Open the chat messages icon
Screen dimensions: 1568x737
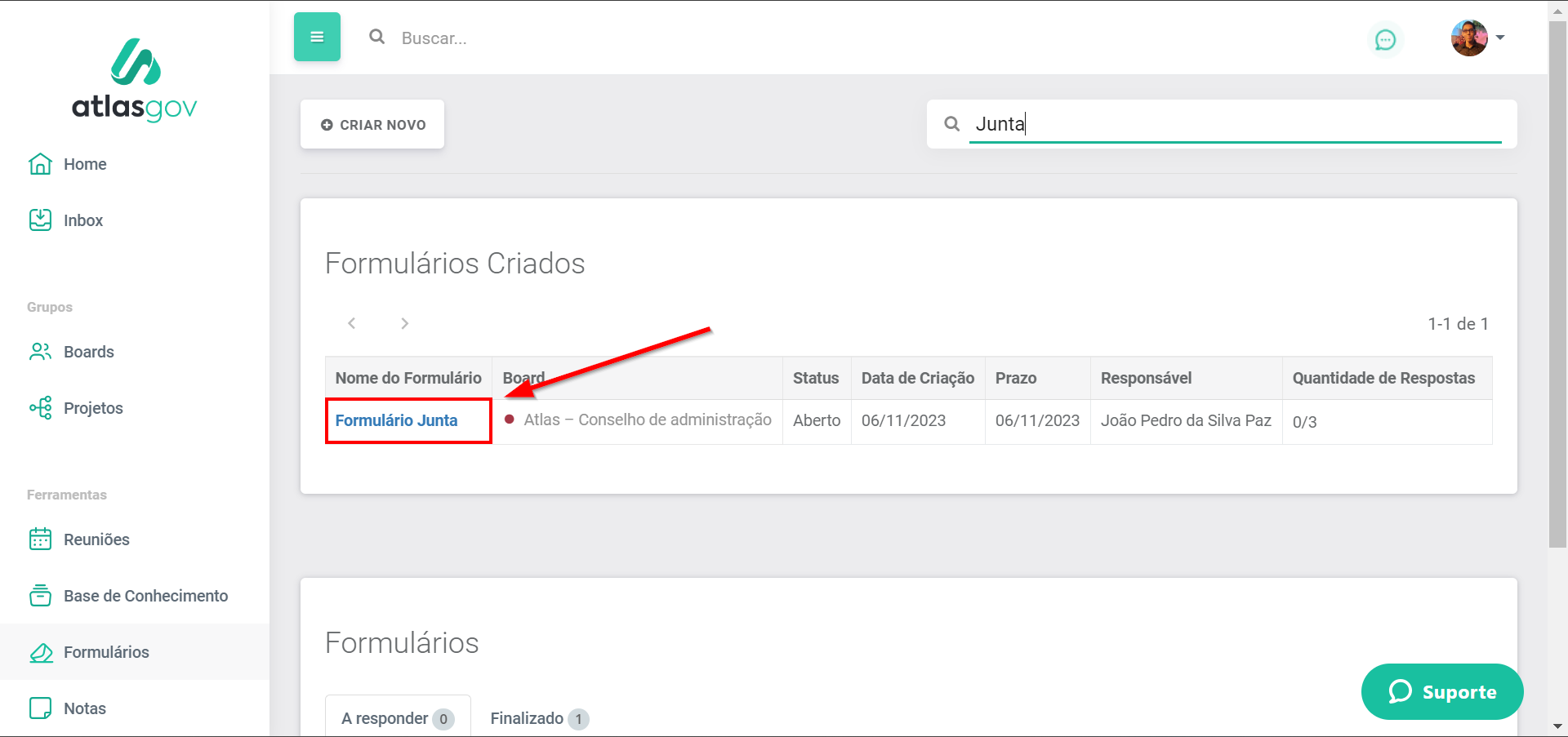1385,39
